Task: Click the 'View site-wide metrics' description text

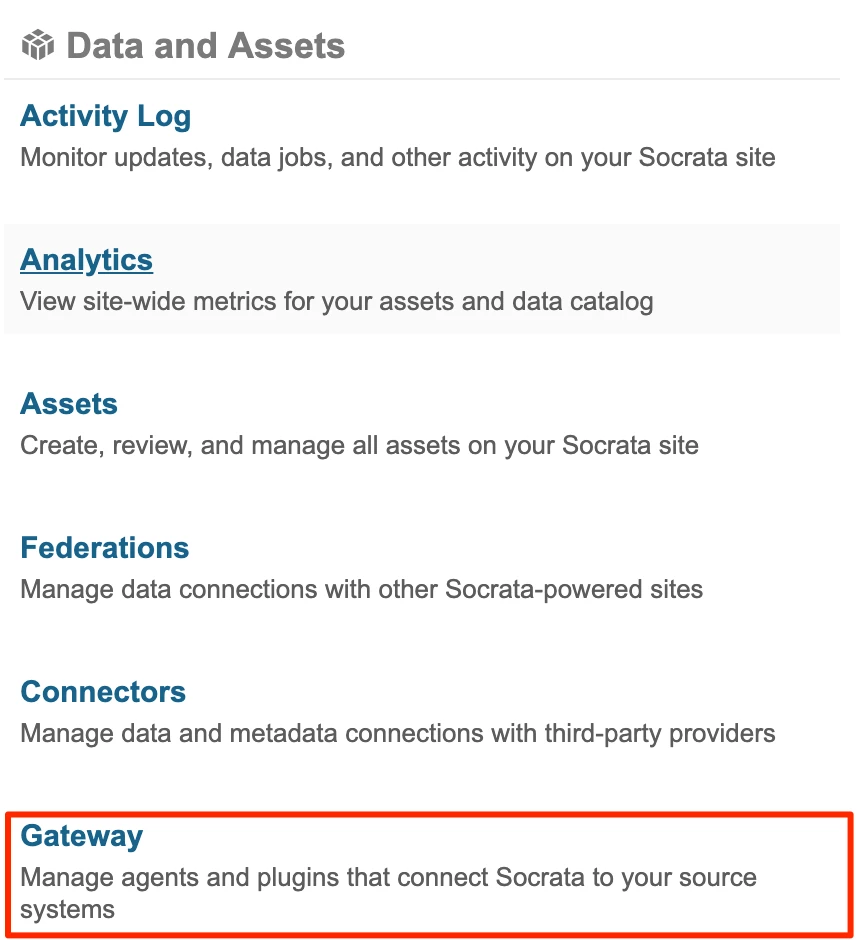Action: pos(336,302)
